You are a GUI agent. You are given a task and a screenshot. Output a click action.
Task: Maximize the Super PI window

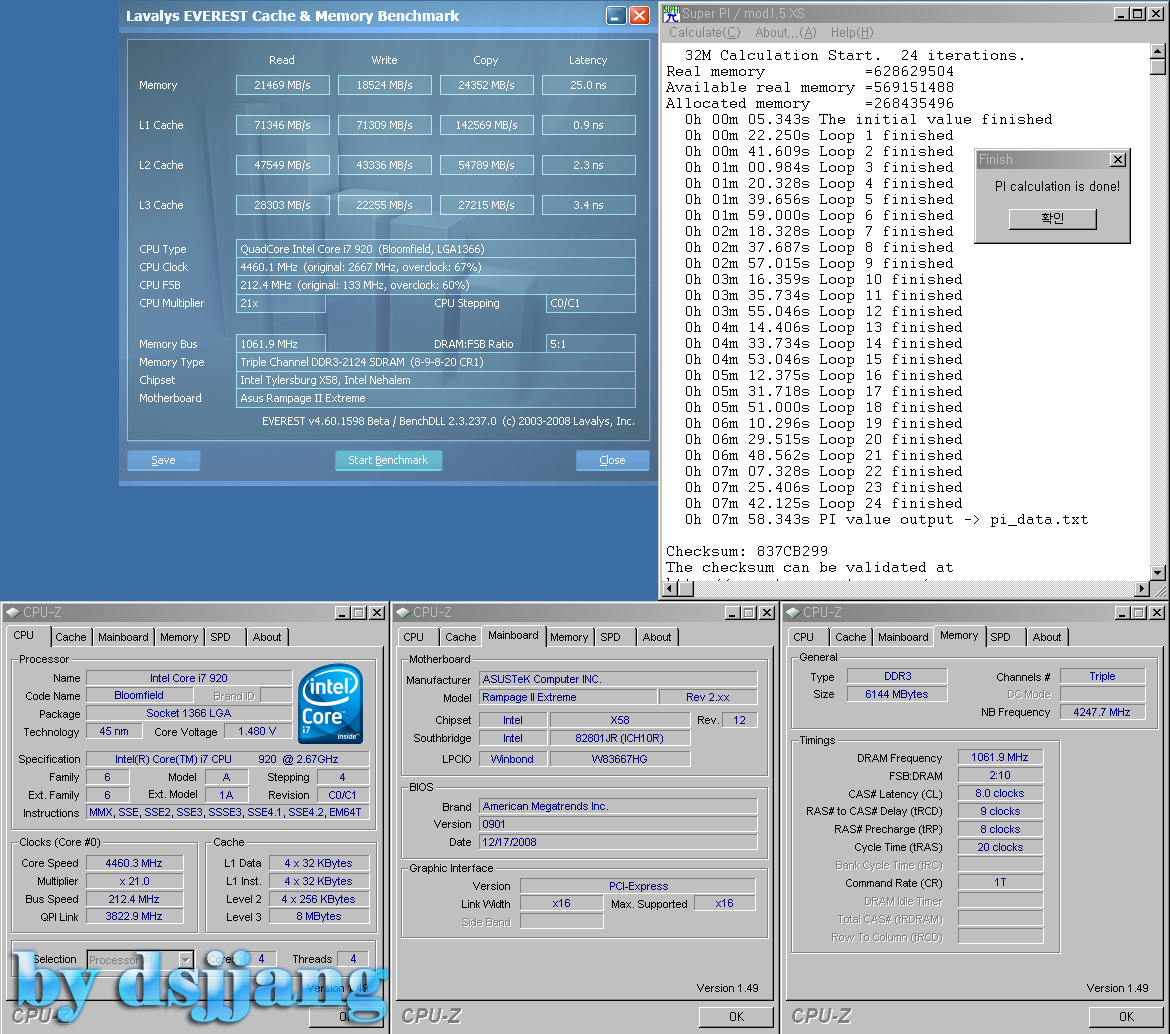[1138, 13]
